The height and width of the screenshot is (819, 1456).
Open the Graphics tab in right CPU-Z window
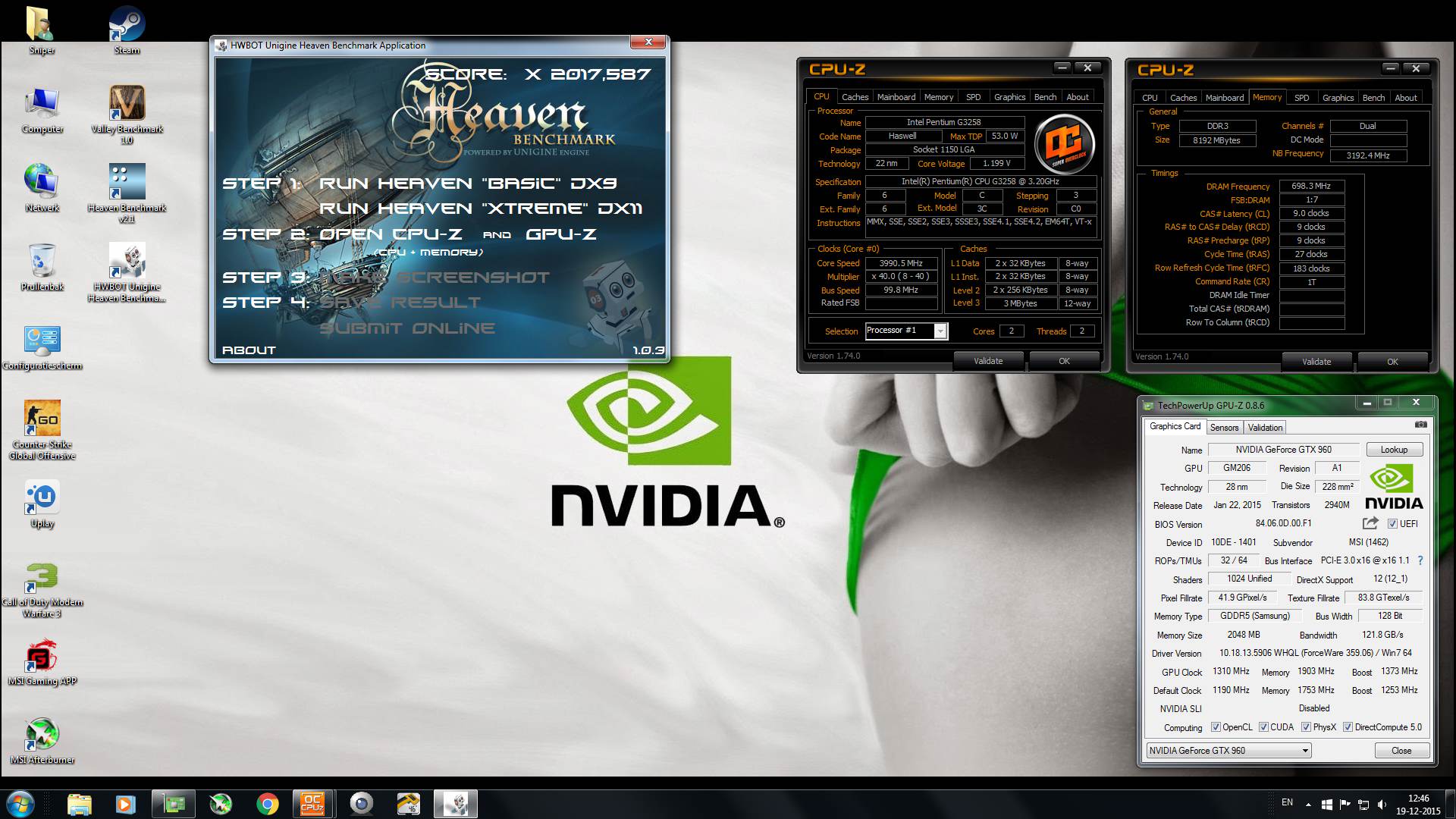pyautogui.click(x=1338, y=98)
